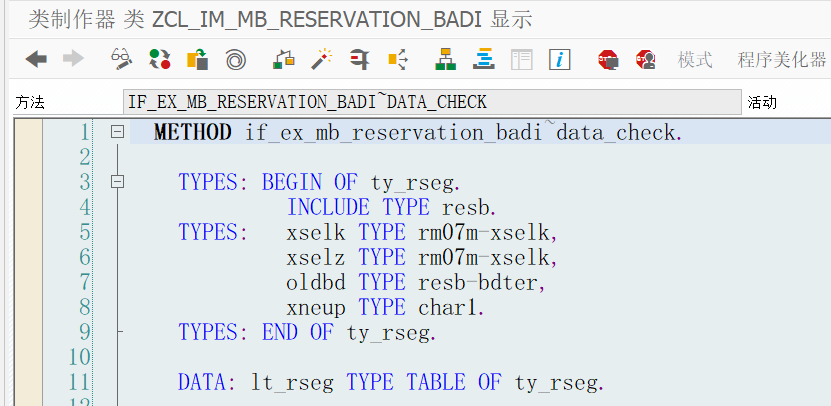This screenshot has height=406, width=831.
Task: Switch Display/Change mode using glasses-pencil icon
Action: [121, 59]
